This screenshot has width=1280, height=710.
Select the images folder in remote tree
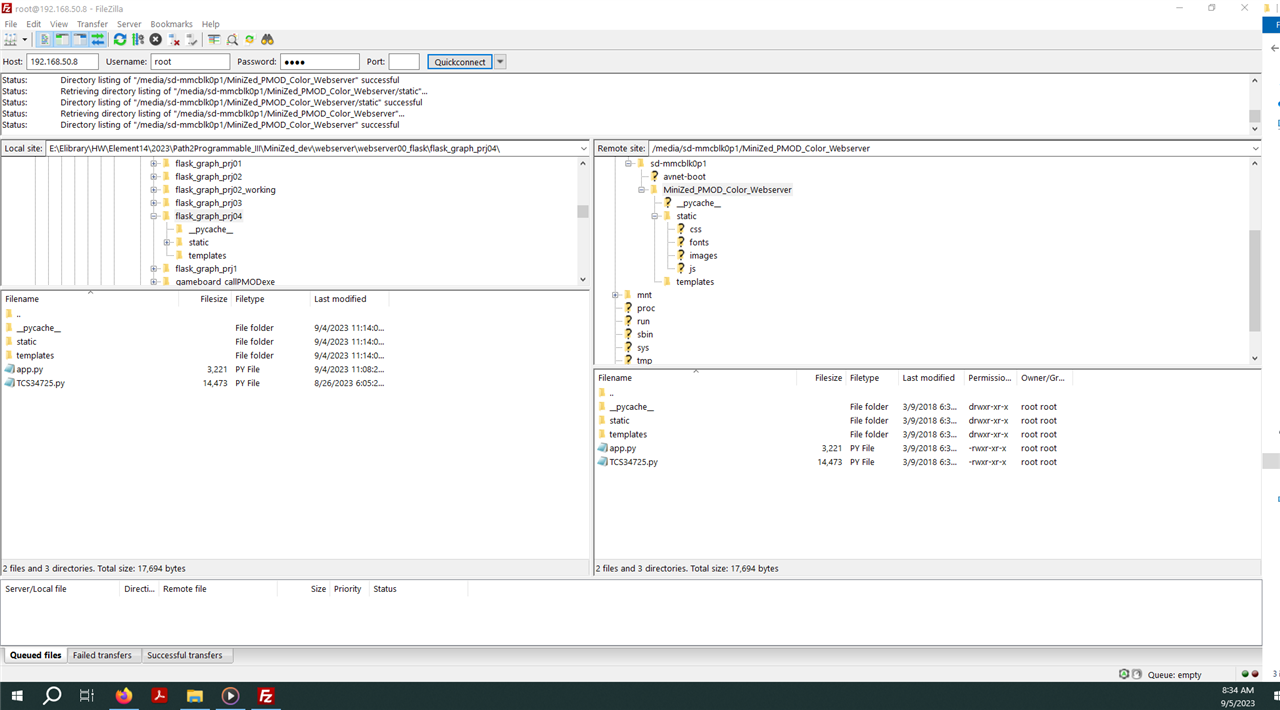point(703,255)
